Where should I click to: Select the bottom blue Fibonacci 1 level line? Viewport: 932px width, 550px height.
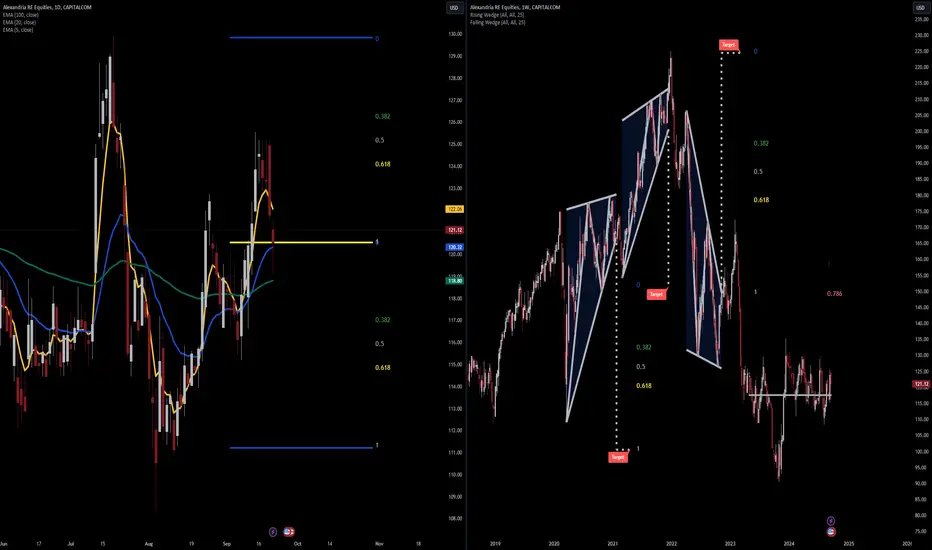(x=301, y=448)
